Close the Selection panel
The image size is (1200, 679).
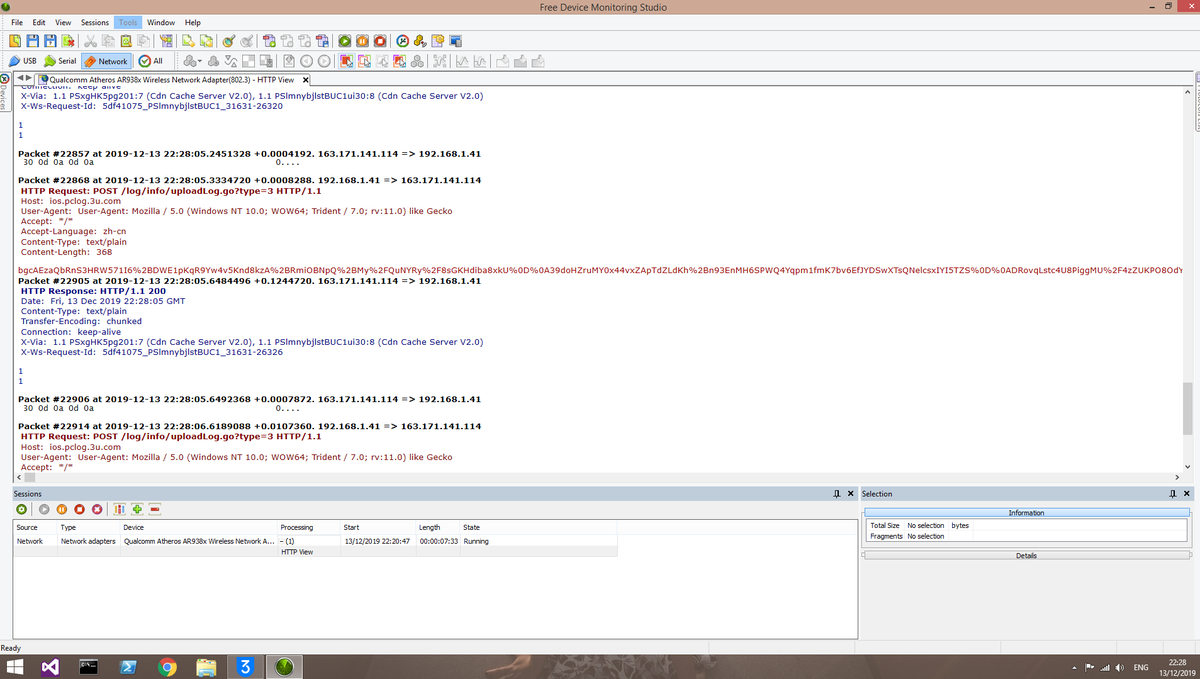[1187, 494]
